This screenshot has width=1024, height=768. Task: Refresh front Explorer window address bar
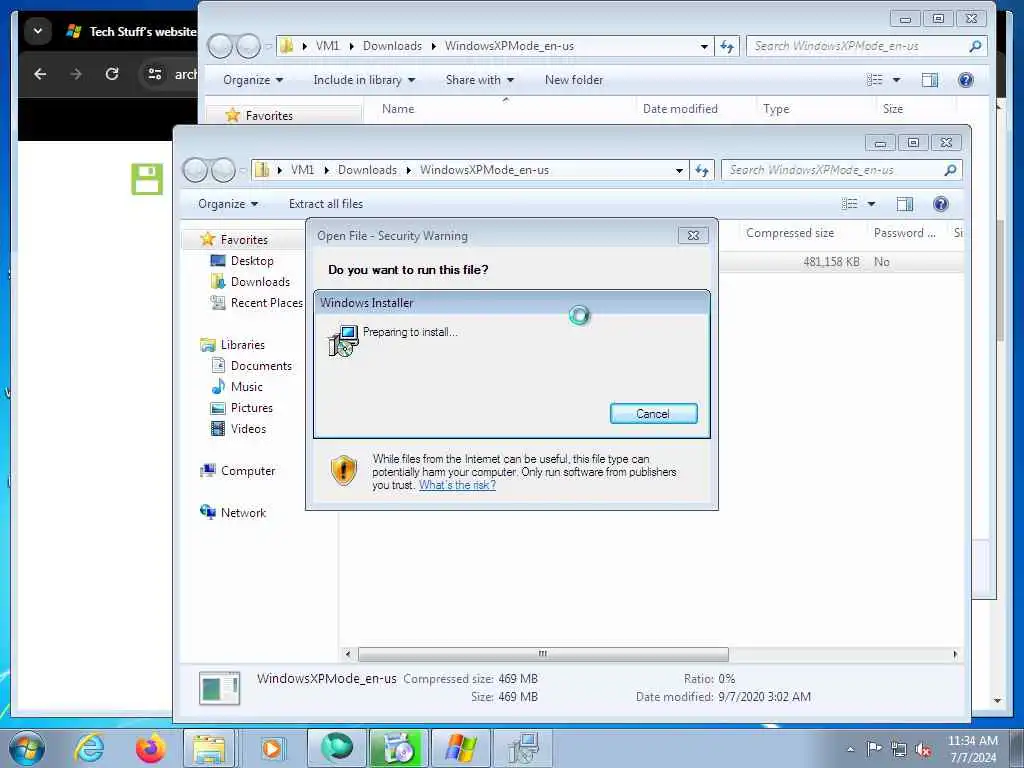point(701,170)
